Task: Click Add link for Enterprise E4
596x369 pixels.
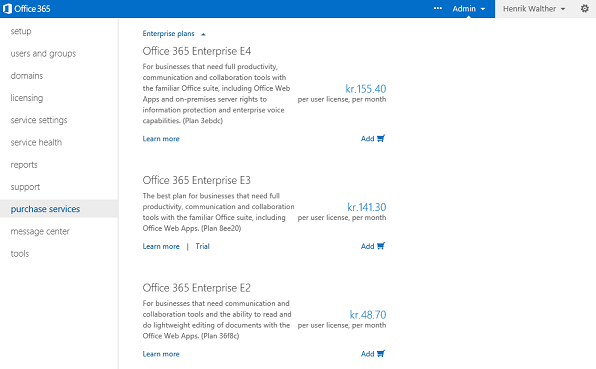Action: tap(368, 139)
